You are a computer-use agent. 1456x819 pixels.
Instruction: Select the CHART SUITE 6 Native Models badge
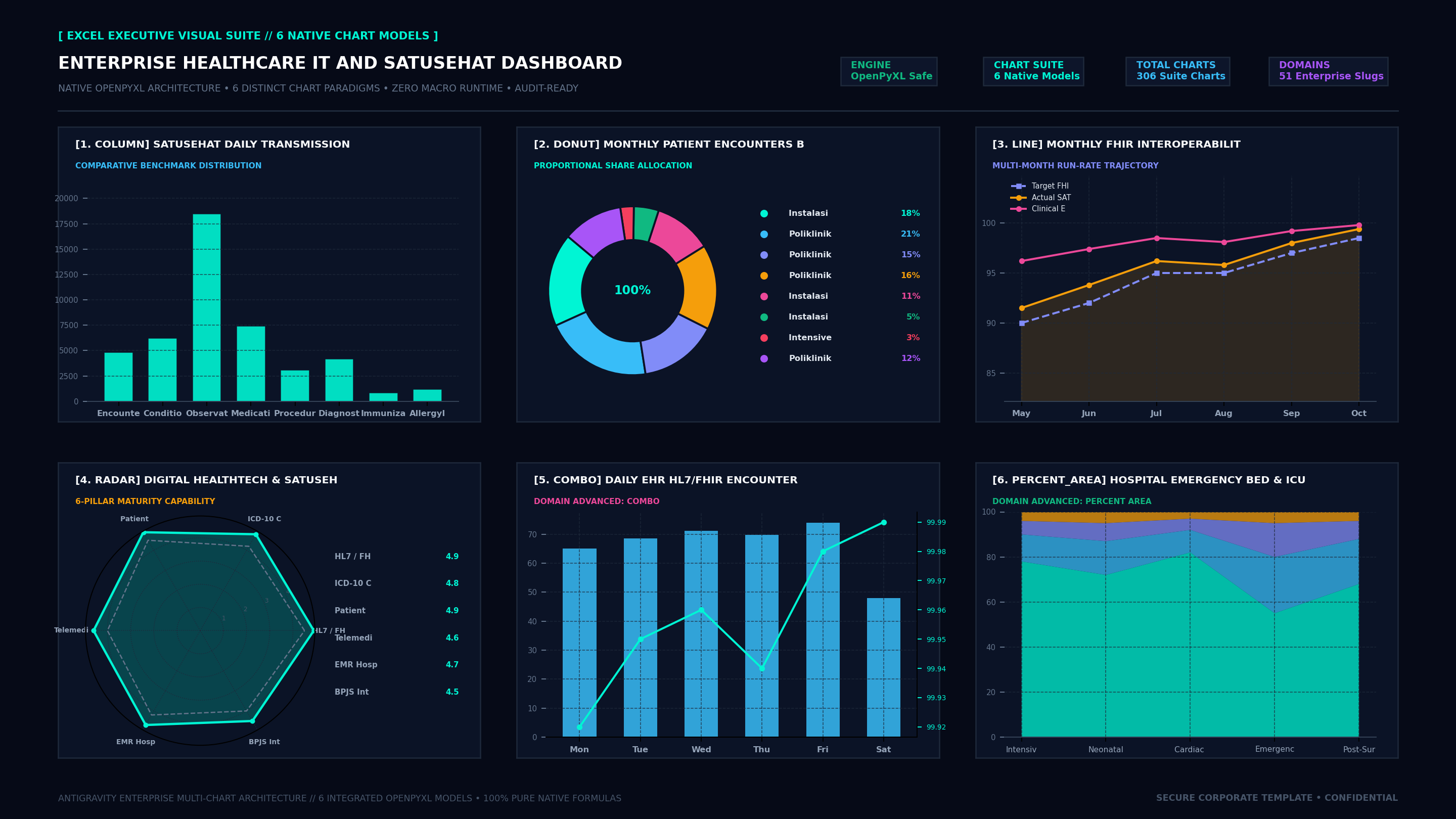pyautogui.click(x=1033, y=71)
